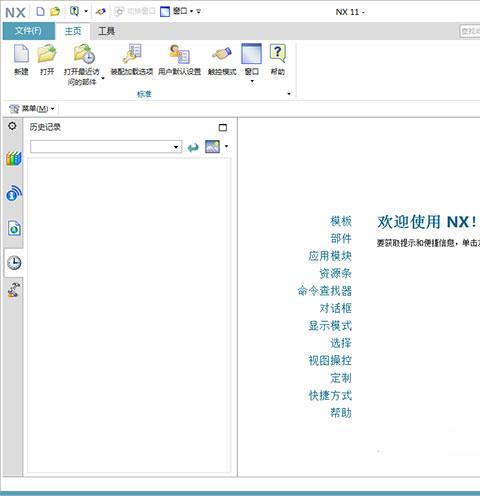Viewport: 480px width, 496px height.
Task: Expand the view style arrow in History panel
Action: click(x=226, y=146)
